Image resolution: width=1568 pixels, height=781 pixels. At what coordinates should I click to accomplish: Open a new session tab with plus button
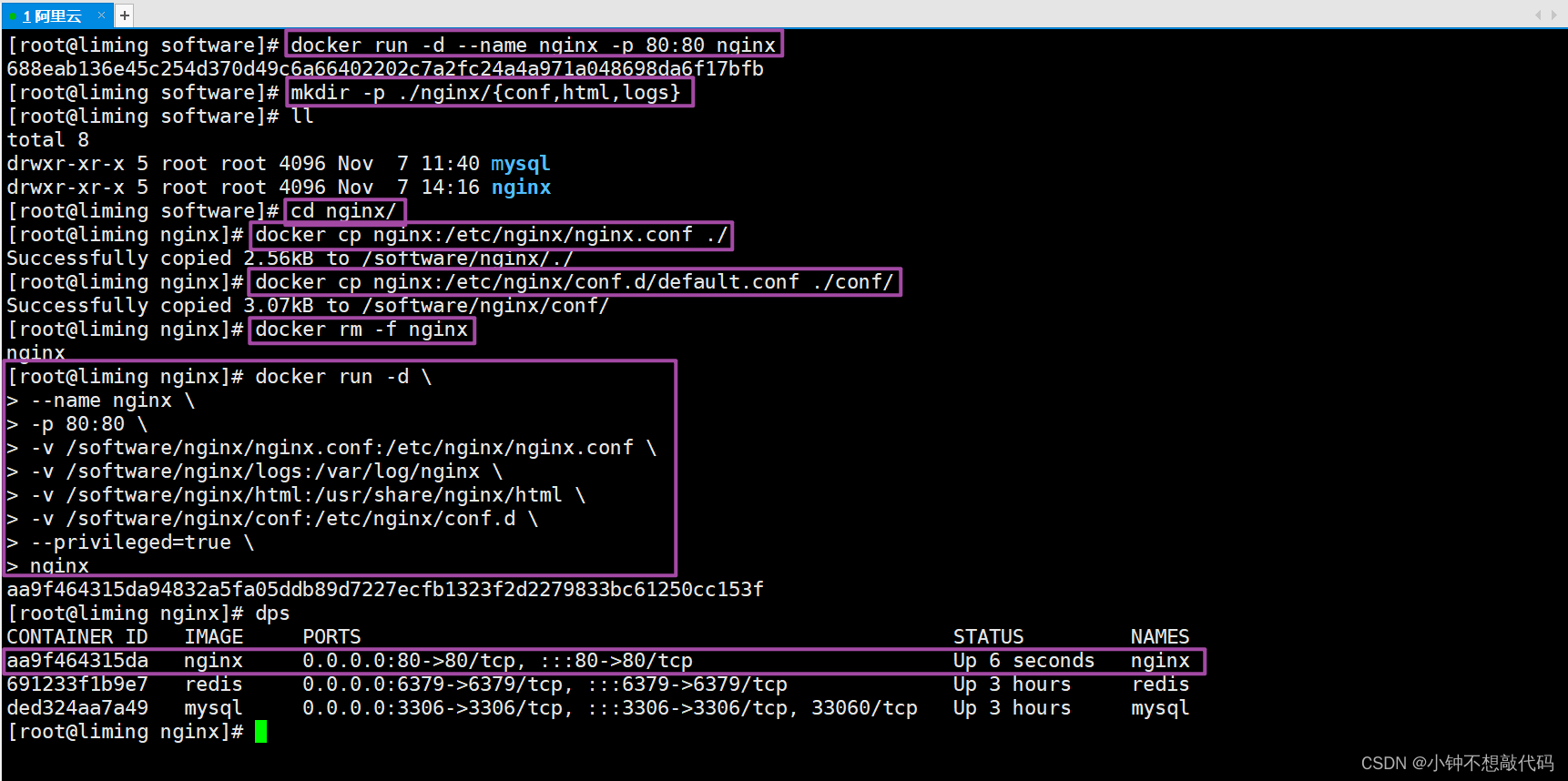point(125,15)
